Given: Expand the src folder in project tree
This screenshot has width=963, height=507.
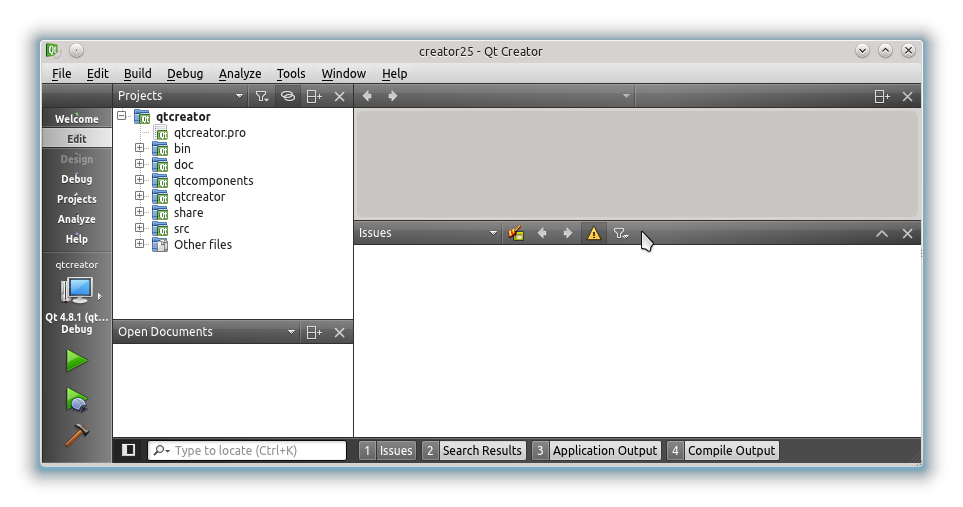Looking at the screenshot, I should pos(140,228).
